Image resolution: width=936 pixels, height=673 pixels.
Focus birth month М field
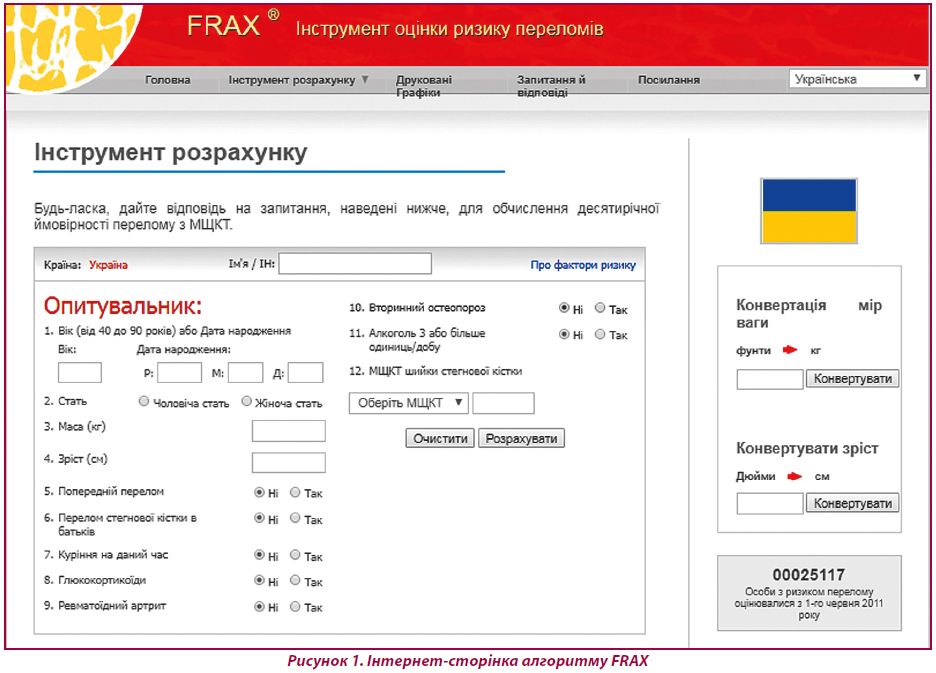pyautogui.click(x=245, y=373)
